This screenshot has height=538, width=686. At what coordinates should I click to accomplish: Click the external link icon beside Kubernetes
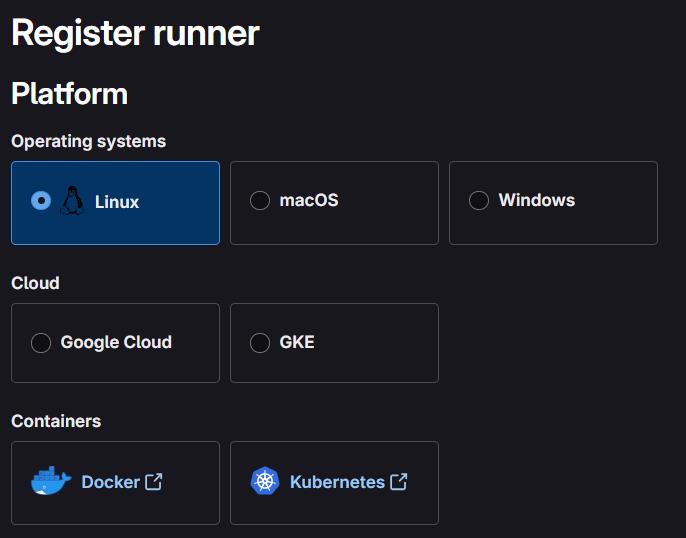point(399,482)
